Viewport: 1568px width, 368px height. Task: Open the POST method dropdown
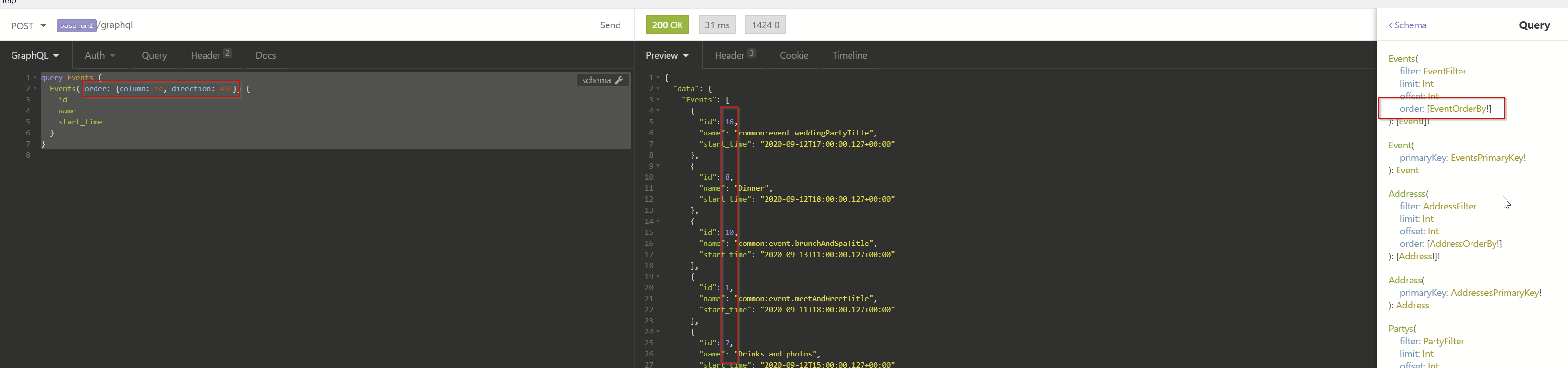(x=29, y=25)
